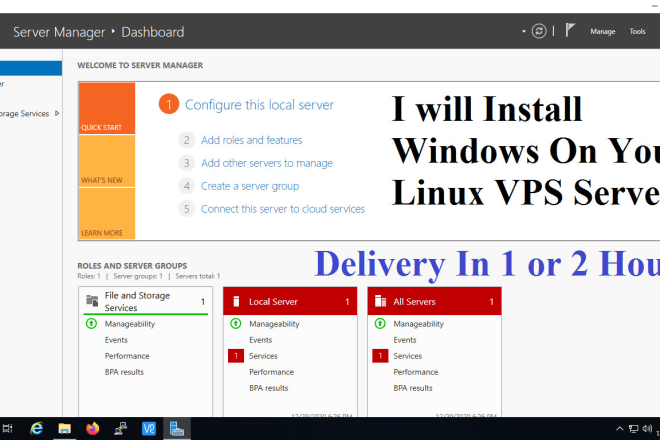Image resolution: width=660 pixels, height=440 pixels.
Task: Open Manageability in All Servers tile
Action: pos(418,324)
